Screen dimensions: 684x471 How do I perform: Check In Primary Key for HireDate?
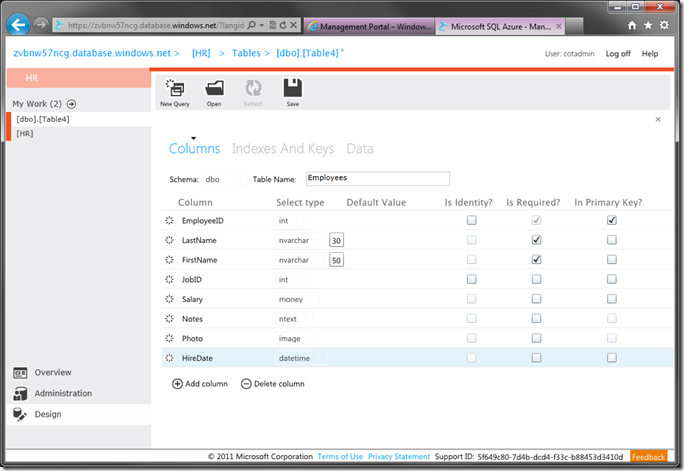pyautogui.click(x=612, y=358)
